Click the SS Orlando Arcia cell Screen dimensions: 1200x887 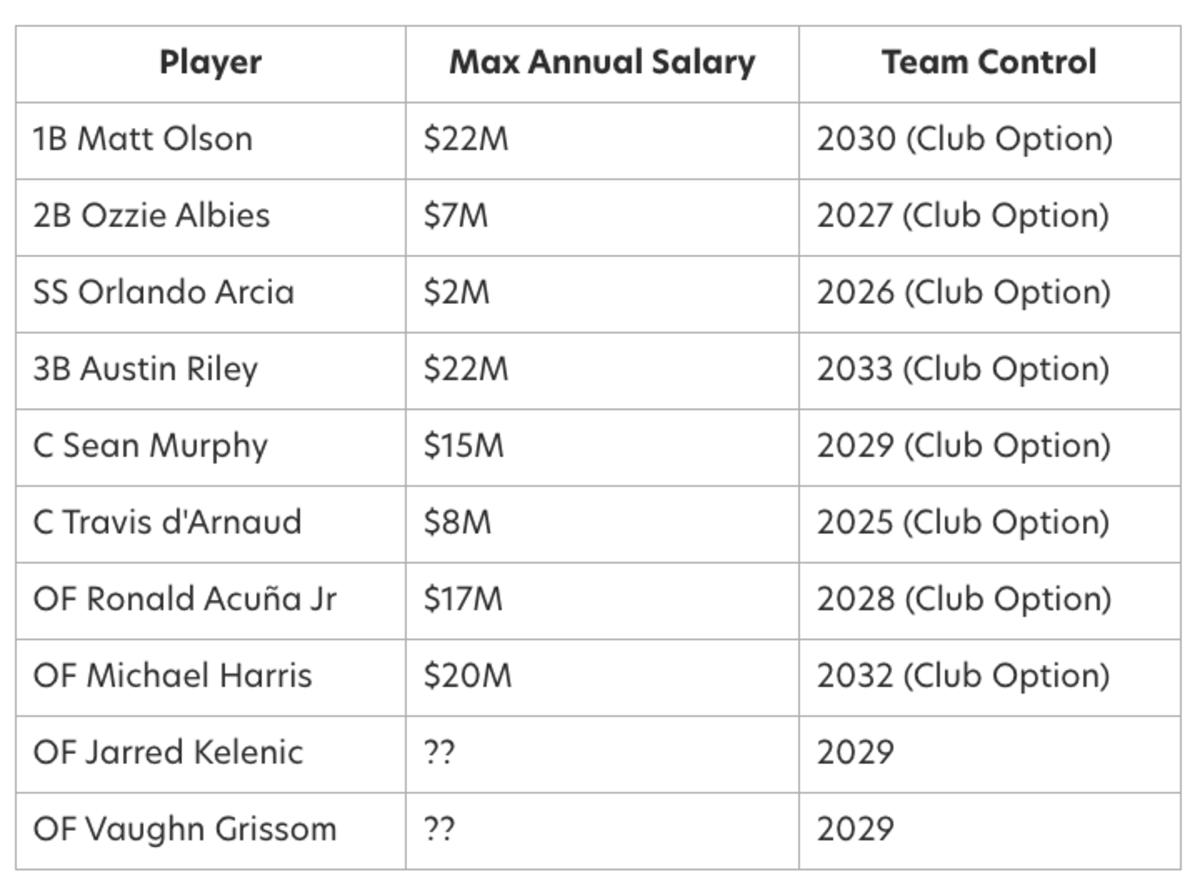(163, 292)
